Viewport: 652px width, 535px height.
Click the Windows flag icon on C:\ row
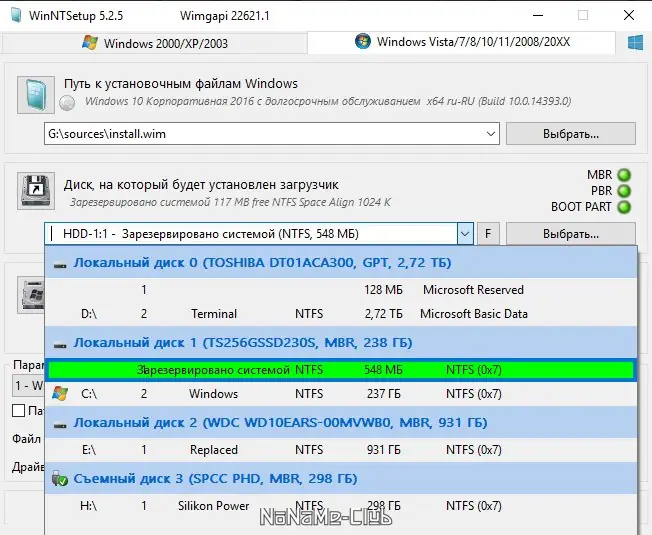click(60, 394)
